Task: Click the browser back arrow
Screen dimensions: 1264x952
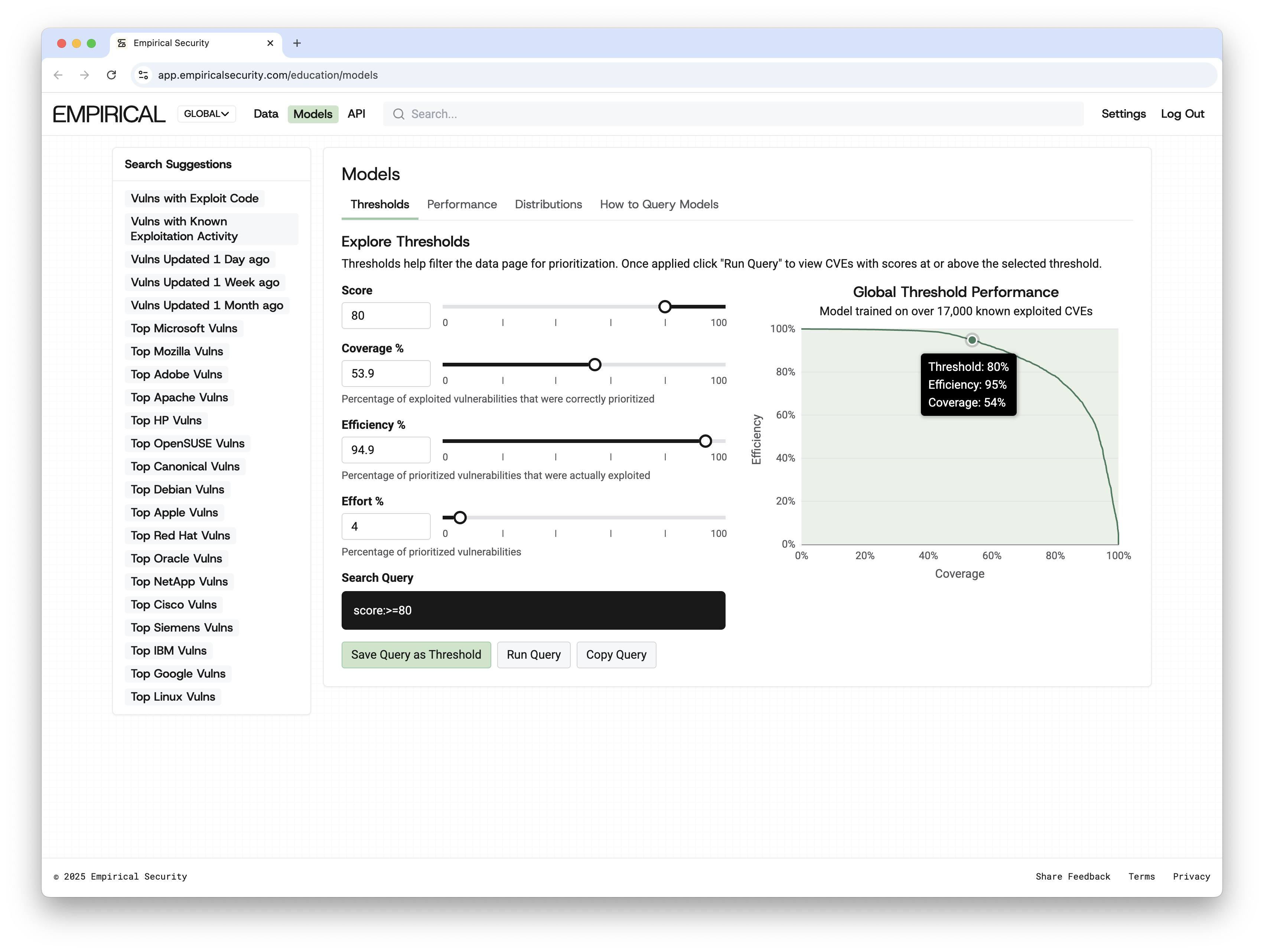Action: (x=58, y=75)
